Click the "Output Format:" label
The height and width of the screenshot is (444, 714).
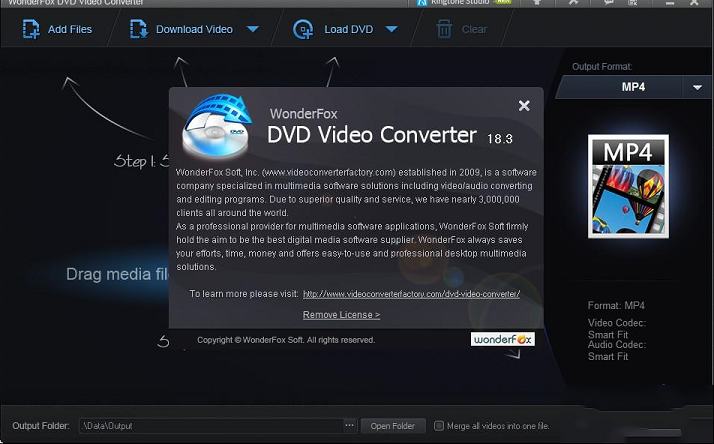click(602, 66)
